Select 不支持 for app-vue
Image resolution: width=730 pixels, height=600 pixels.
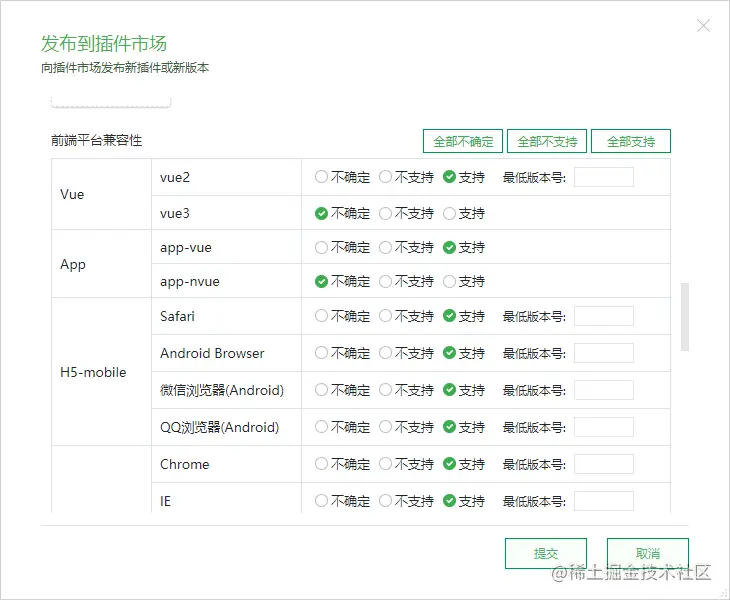tap(385, 247)
